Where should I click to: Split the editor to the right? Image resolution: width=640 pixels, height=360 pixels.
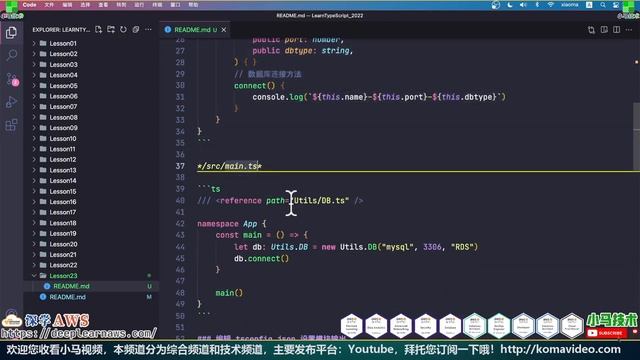(x=616, y=30)
